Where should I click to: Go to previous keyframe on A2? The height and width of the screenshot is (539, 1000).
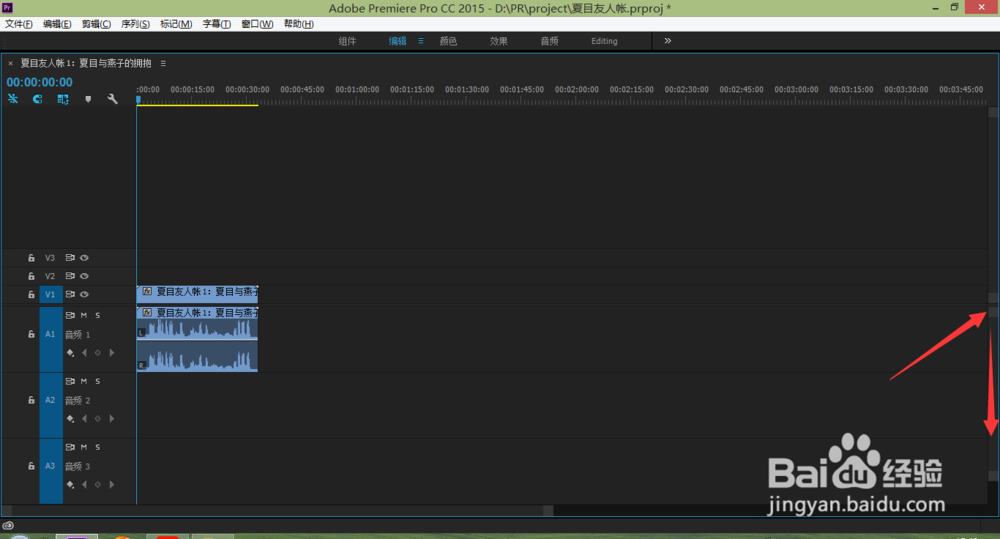click(84, 418)
